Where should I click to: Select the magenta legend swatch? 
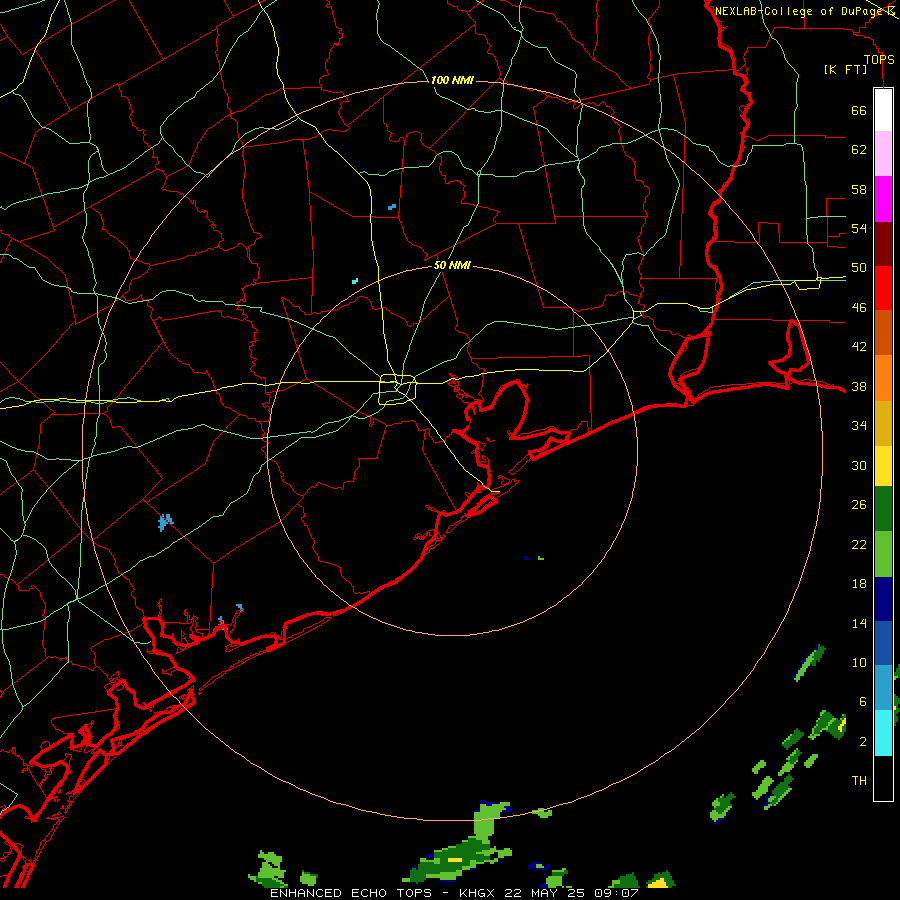point(883,199)
